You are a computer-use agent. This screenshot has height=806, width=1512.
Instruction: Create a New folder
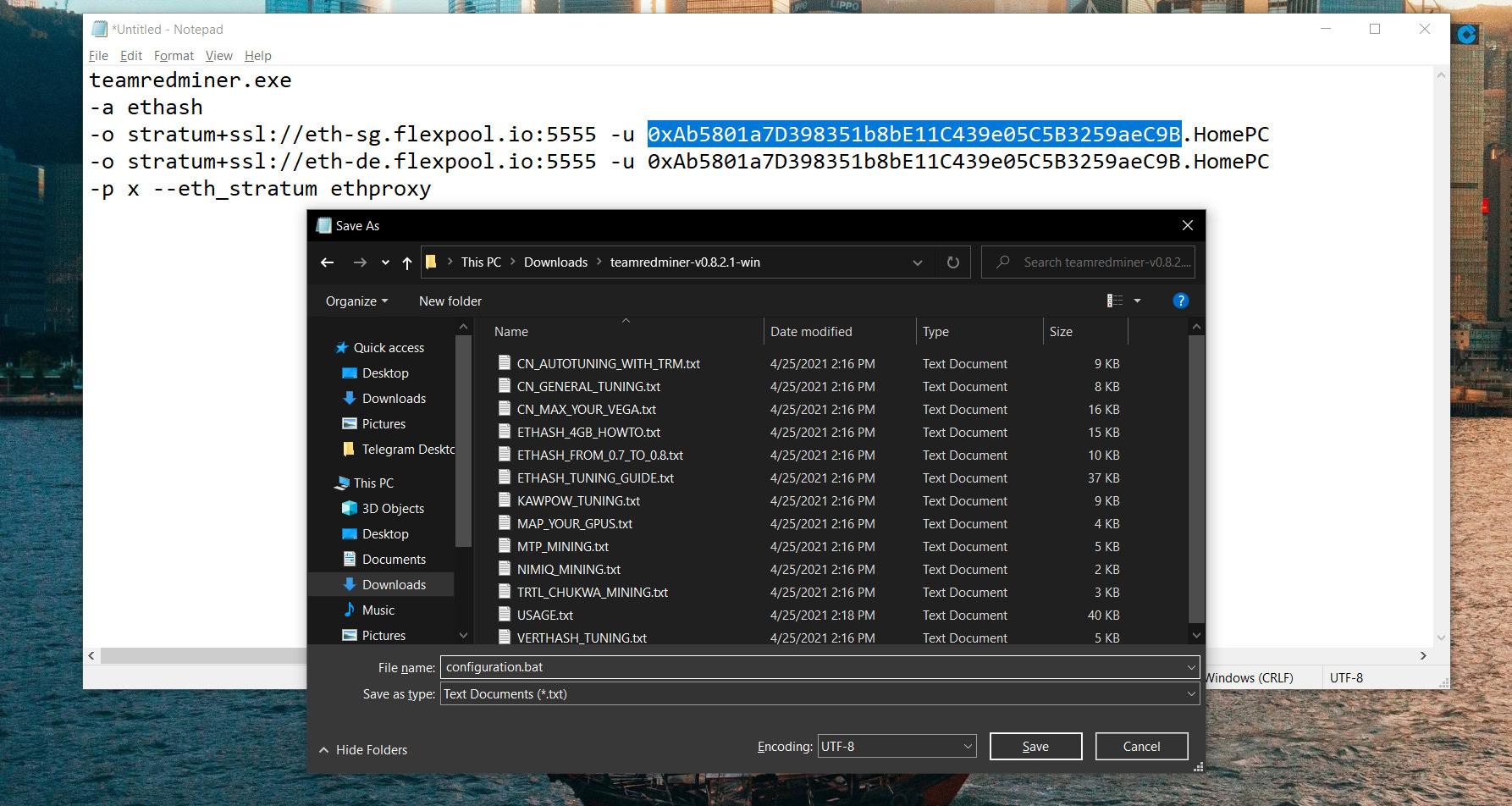click(x=450, y=301)
